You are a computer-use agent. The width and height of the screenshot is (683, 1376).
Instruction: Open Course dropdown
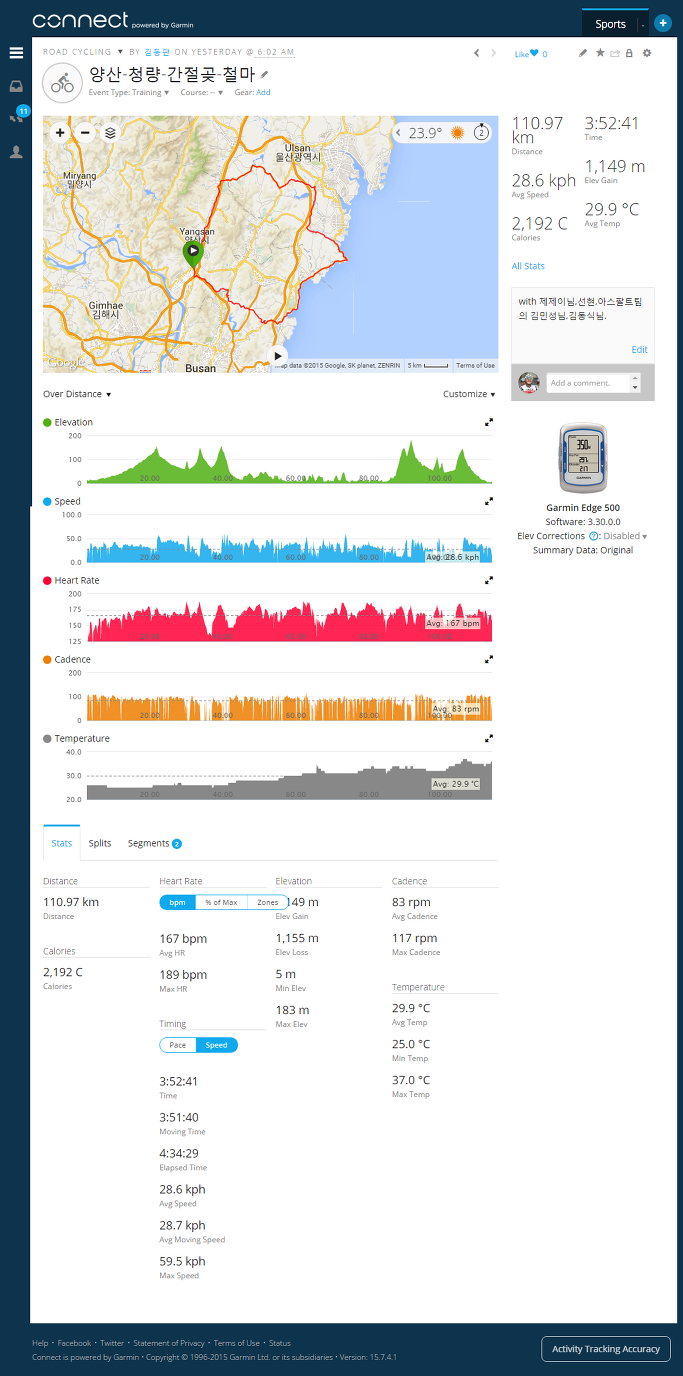point(201,92)
